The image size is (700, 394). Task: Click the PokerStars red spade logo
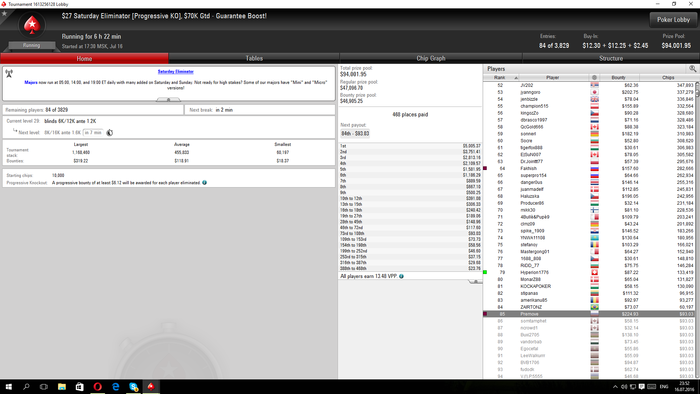(x=32, y=25)
